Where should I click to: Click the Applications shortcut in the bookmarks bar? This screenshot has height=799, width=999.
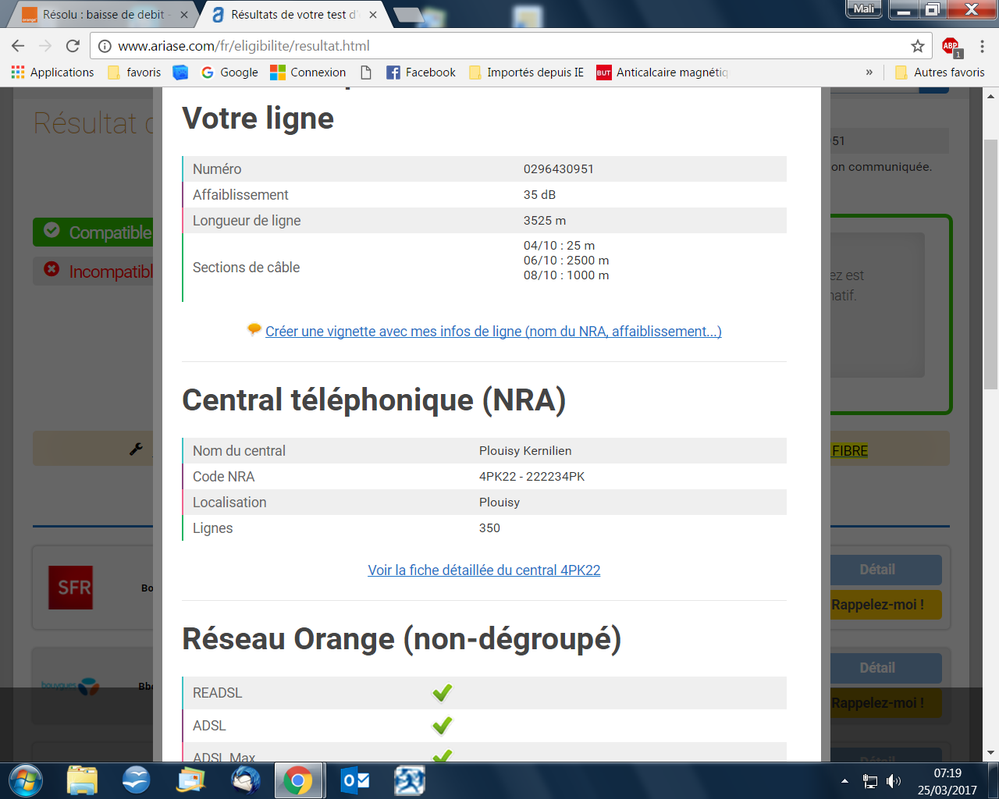click(x=52, y=72)
